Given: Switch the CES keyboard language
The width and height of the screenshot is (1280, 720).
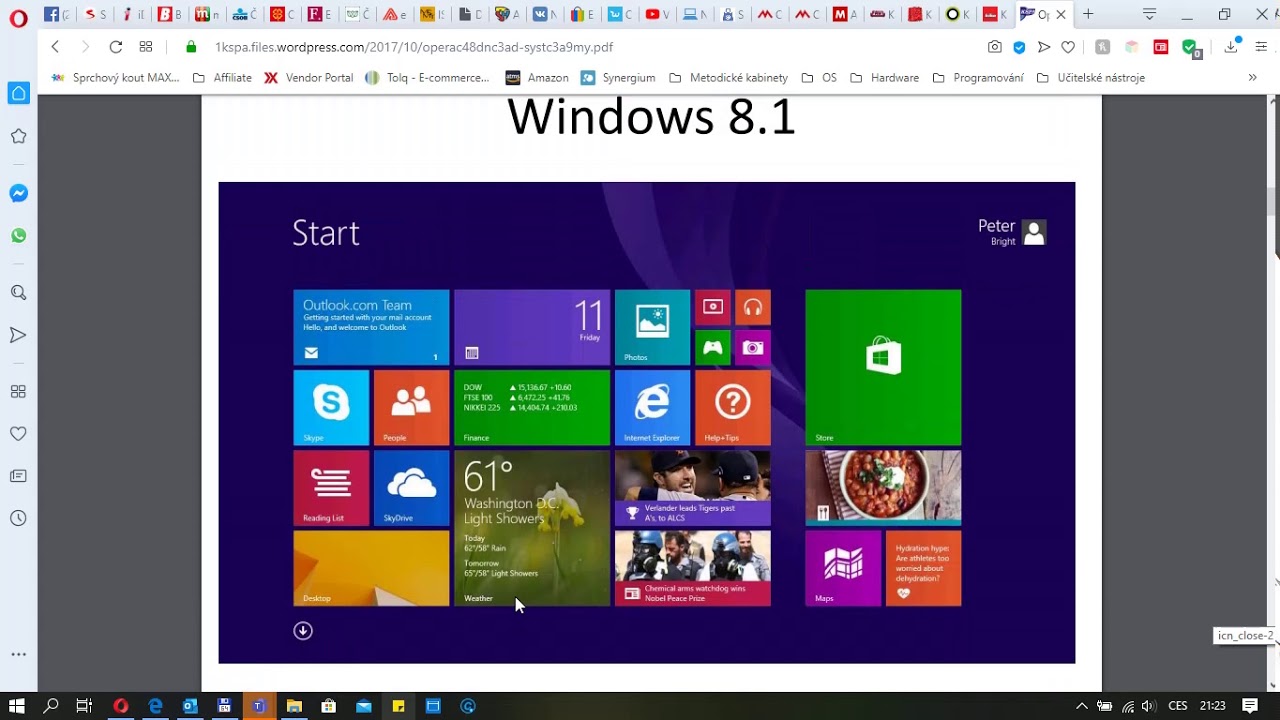Looking at the screenshot, I should (x=1177, y=706).
